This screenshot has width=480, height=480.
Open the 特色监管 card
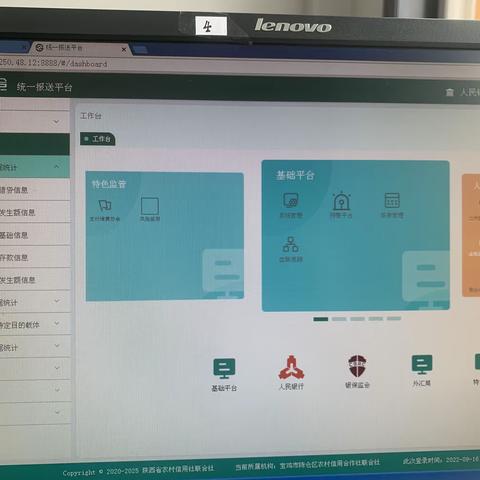165,236
